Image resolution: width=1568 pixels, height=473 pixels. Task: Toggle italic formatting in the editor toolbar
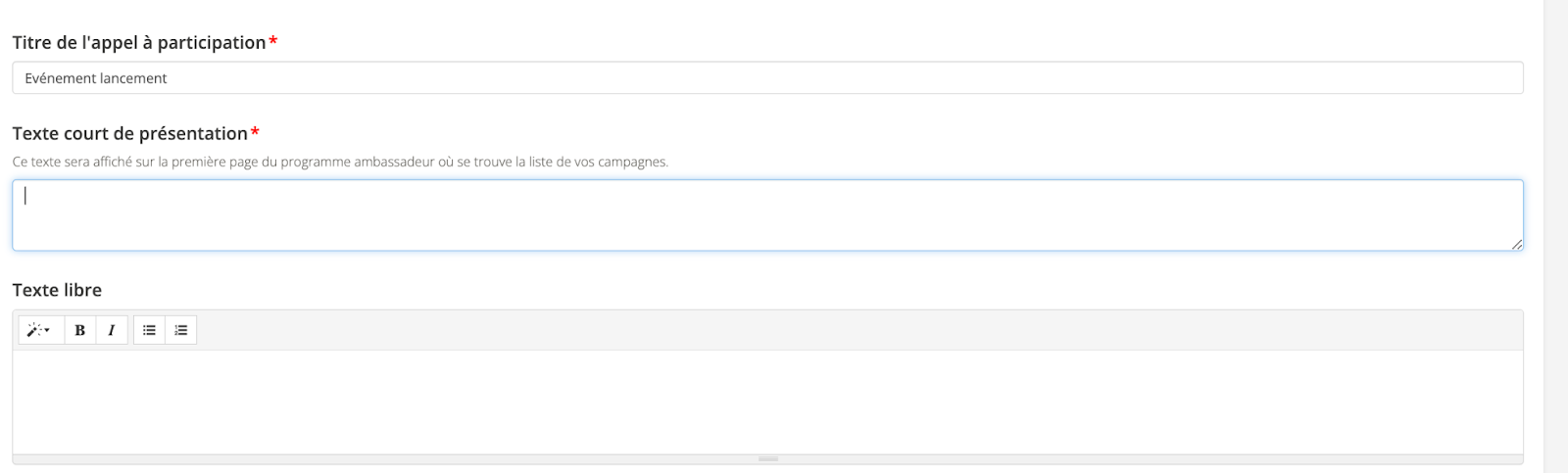[x=112, y=330]
